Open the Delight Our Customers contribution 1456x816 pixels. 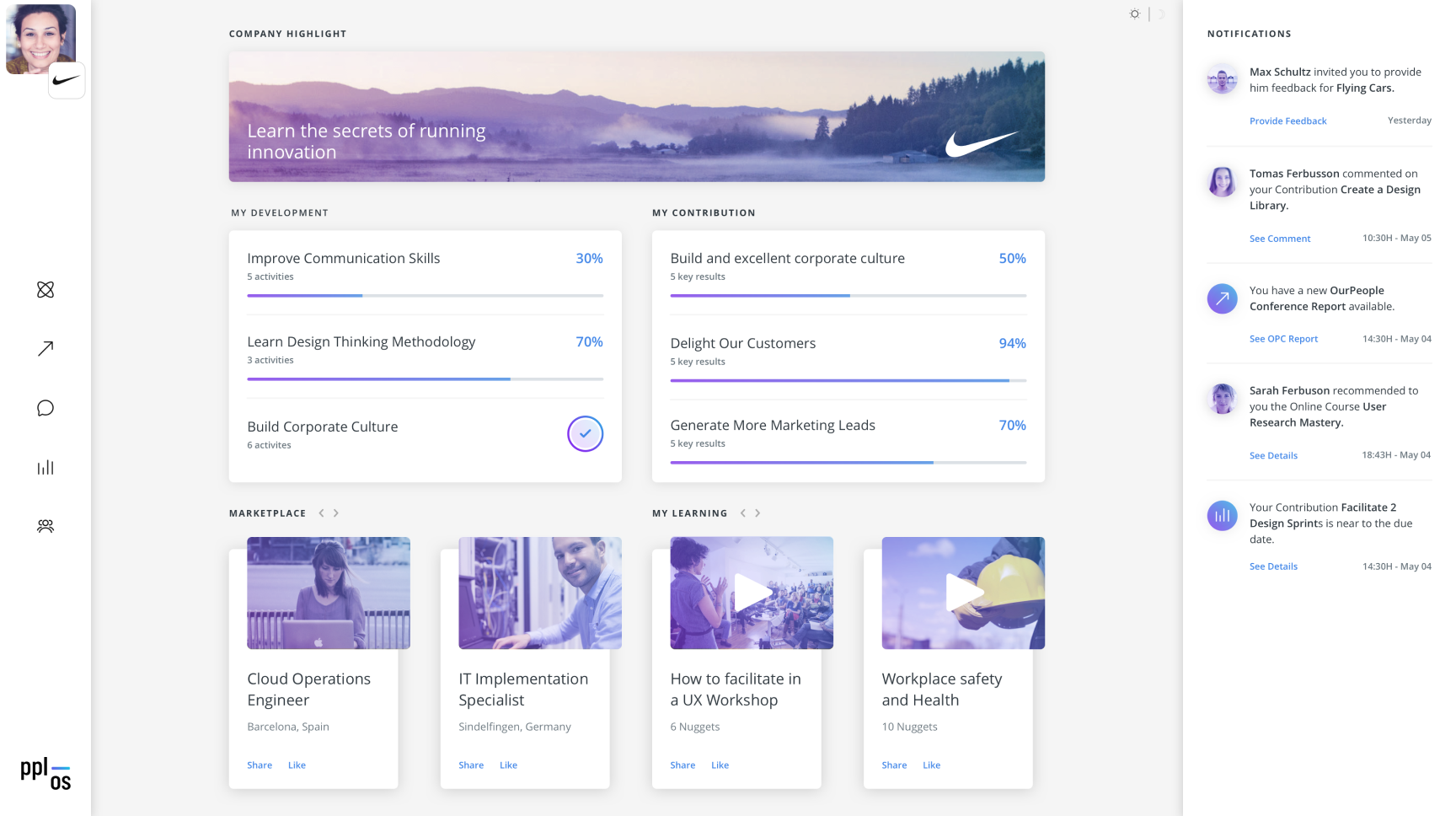[x=742, y=344]
